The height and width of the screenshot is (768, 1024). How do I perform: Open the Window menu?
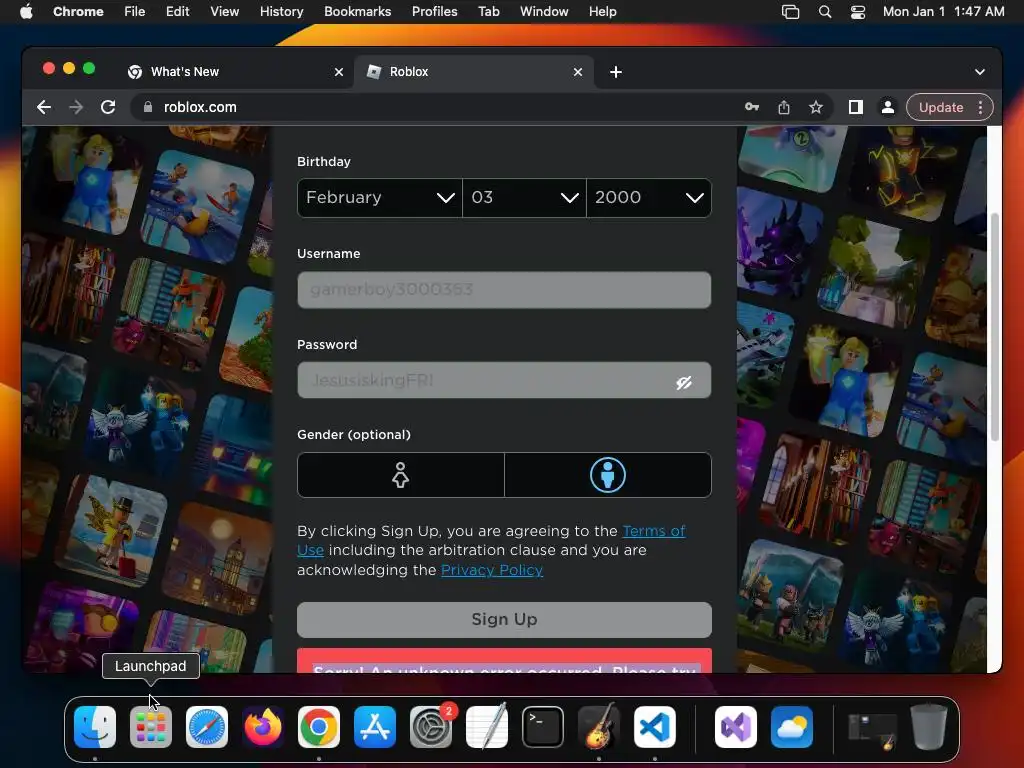[x=544, y=12]
